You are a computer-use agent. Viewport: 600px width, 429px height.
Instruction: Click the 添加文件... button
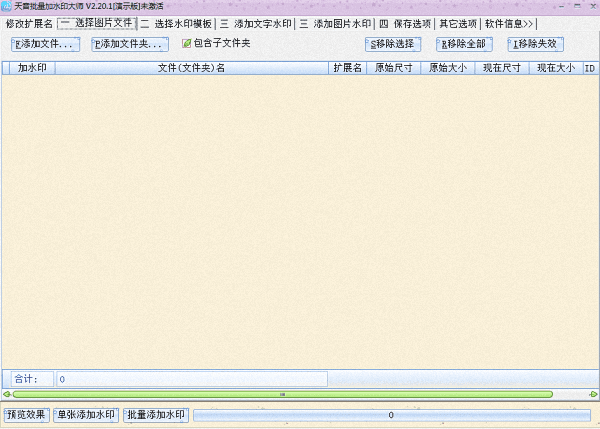point(46,44)
